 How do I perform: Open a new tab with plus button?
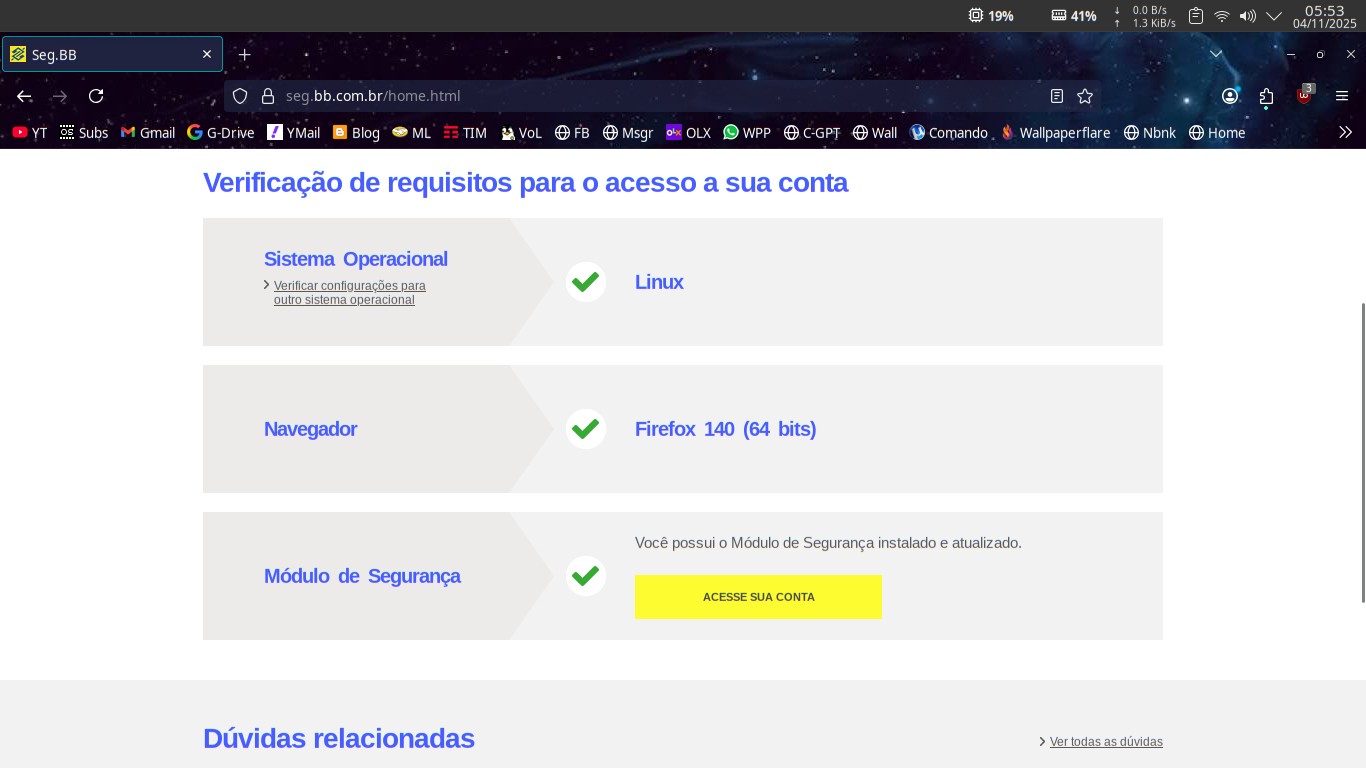[244, 55]
